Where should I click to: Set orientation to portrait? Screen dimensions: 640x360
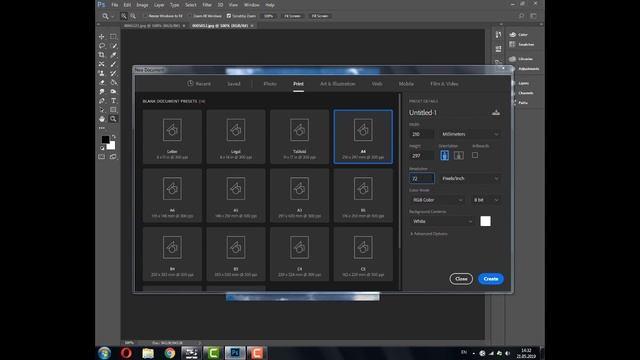click(x=444, y=155)
